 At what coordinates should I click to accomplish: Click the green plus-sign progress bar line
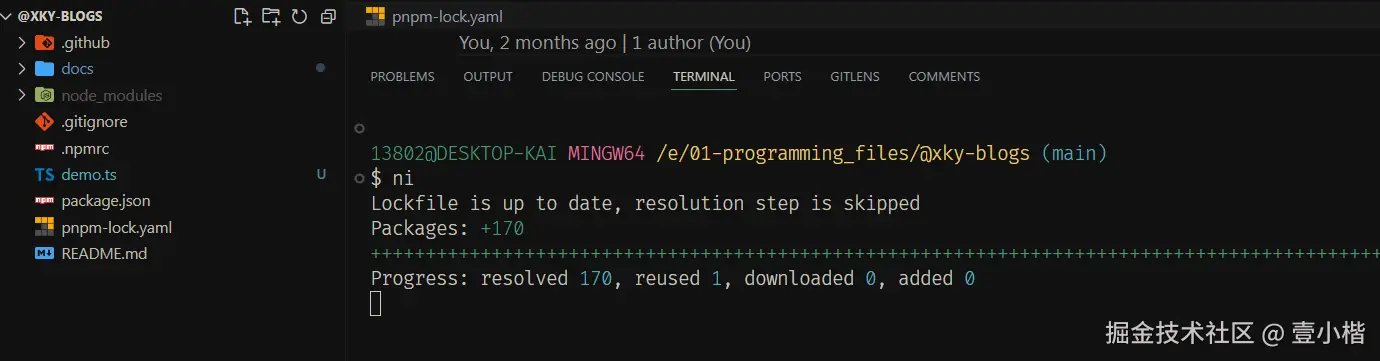(875, 254)
